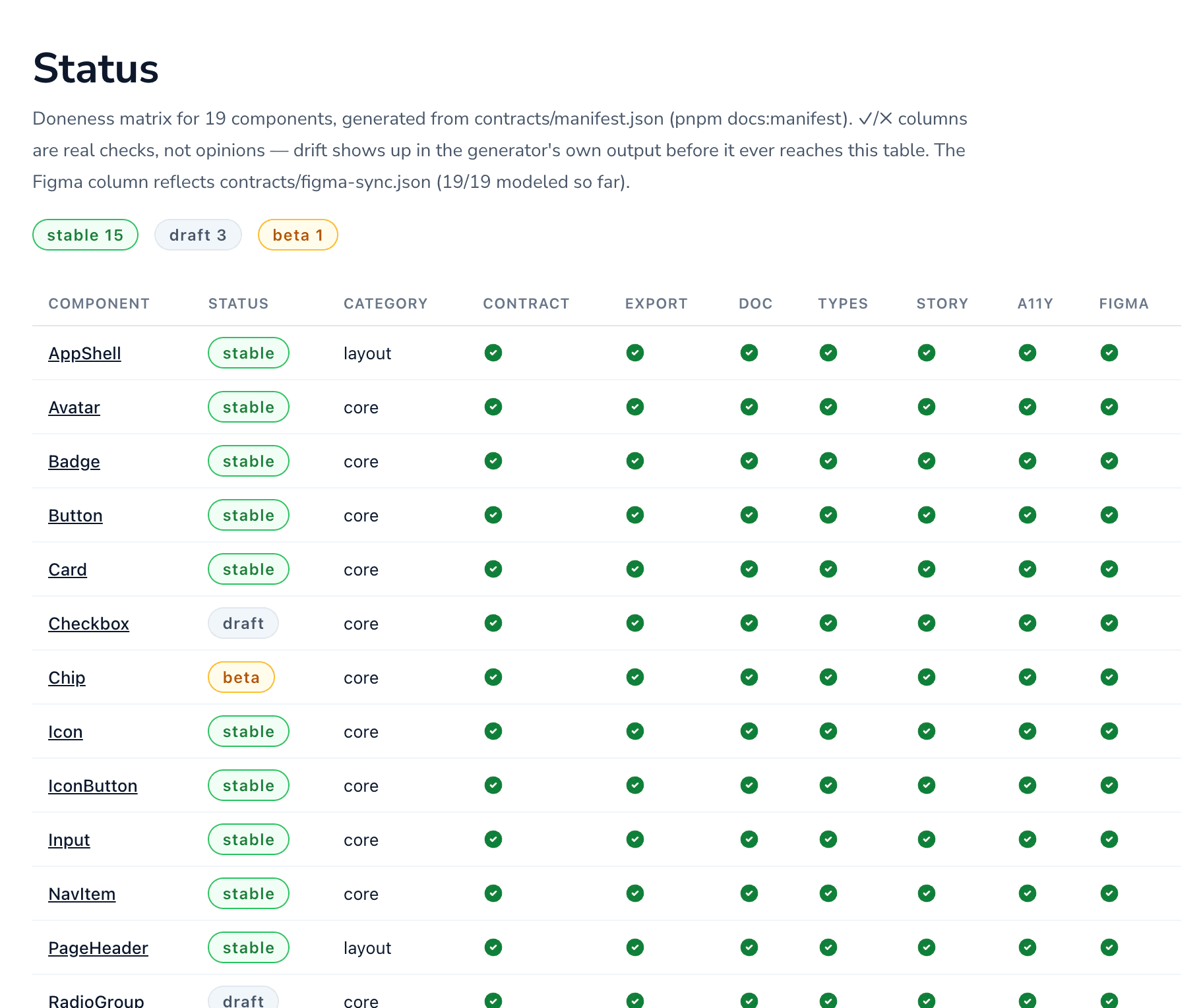Click PageHeader's Story check icon
Image resolution: width=1203 pixels, height=1008 pixels.
[927, 947]
